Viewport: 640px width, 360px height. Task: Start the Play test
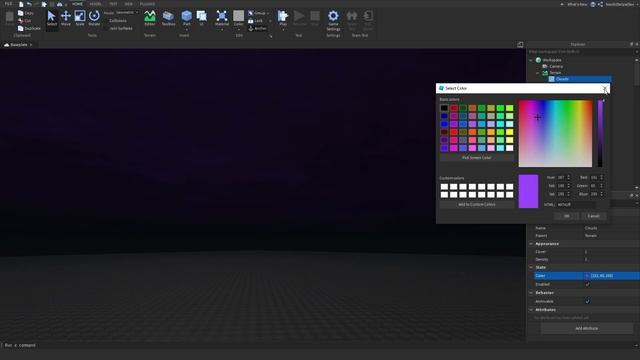coord(283,18)
